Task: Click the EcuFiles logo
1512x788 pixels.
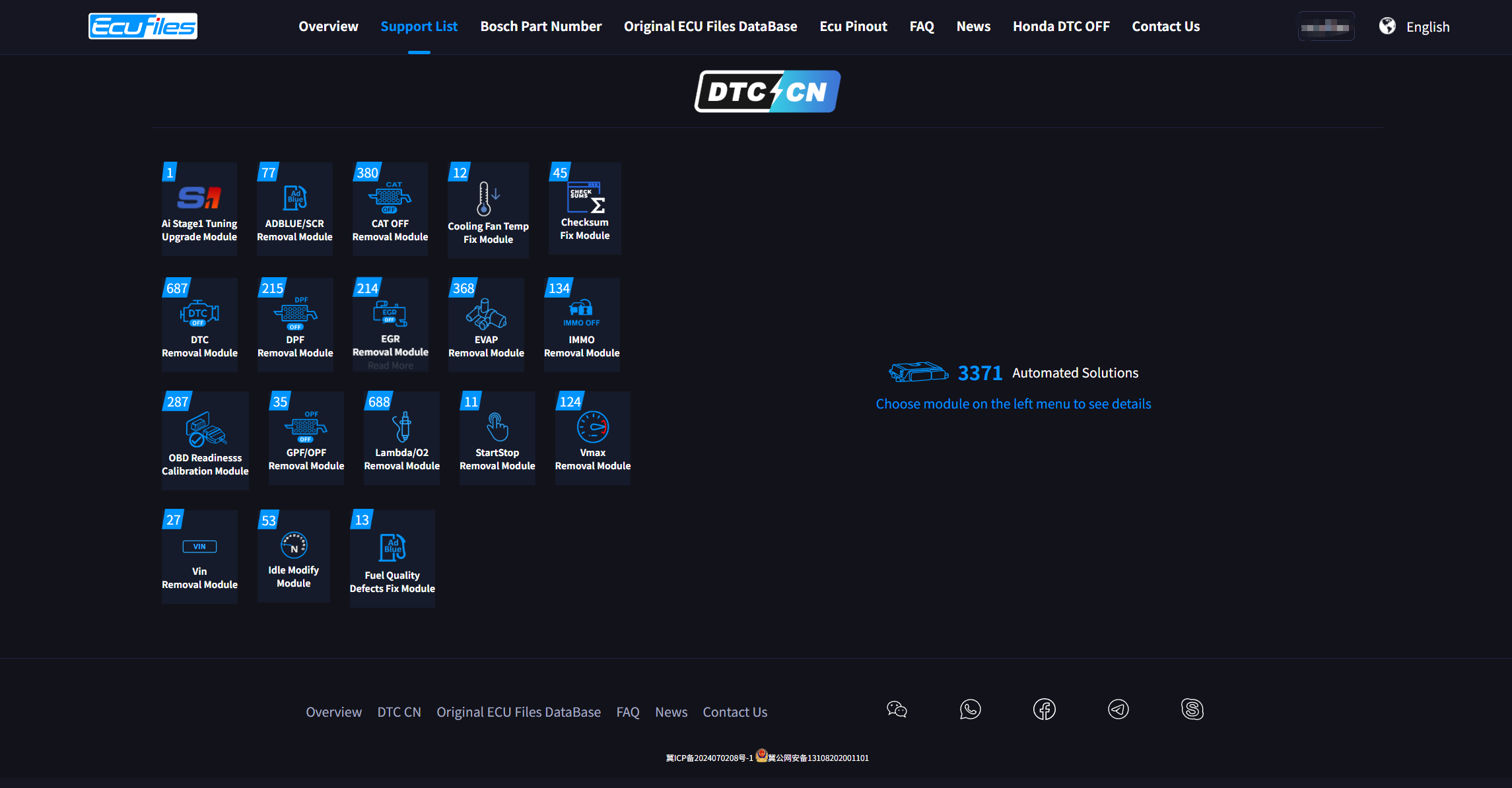Action: [x=143, y=26]
